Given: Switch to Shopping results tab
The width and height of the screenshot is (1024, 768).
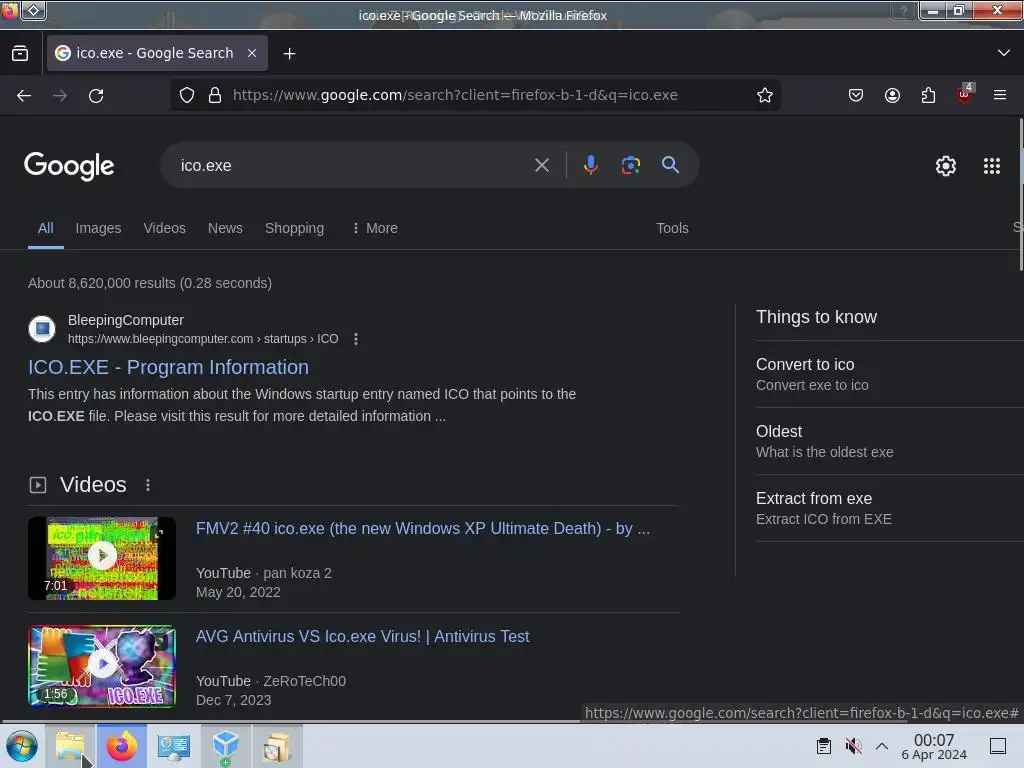Looking at the screenshot, I should (294, 228).
